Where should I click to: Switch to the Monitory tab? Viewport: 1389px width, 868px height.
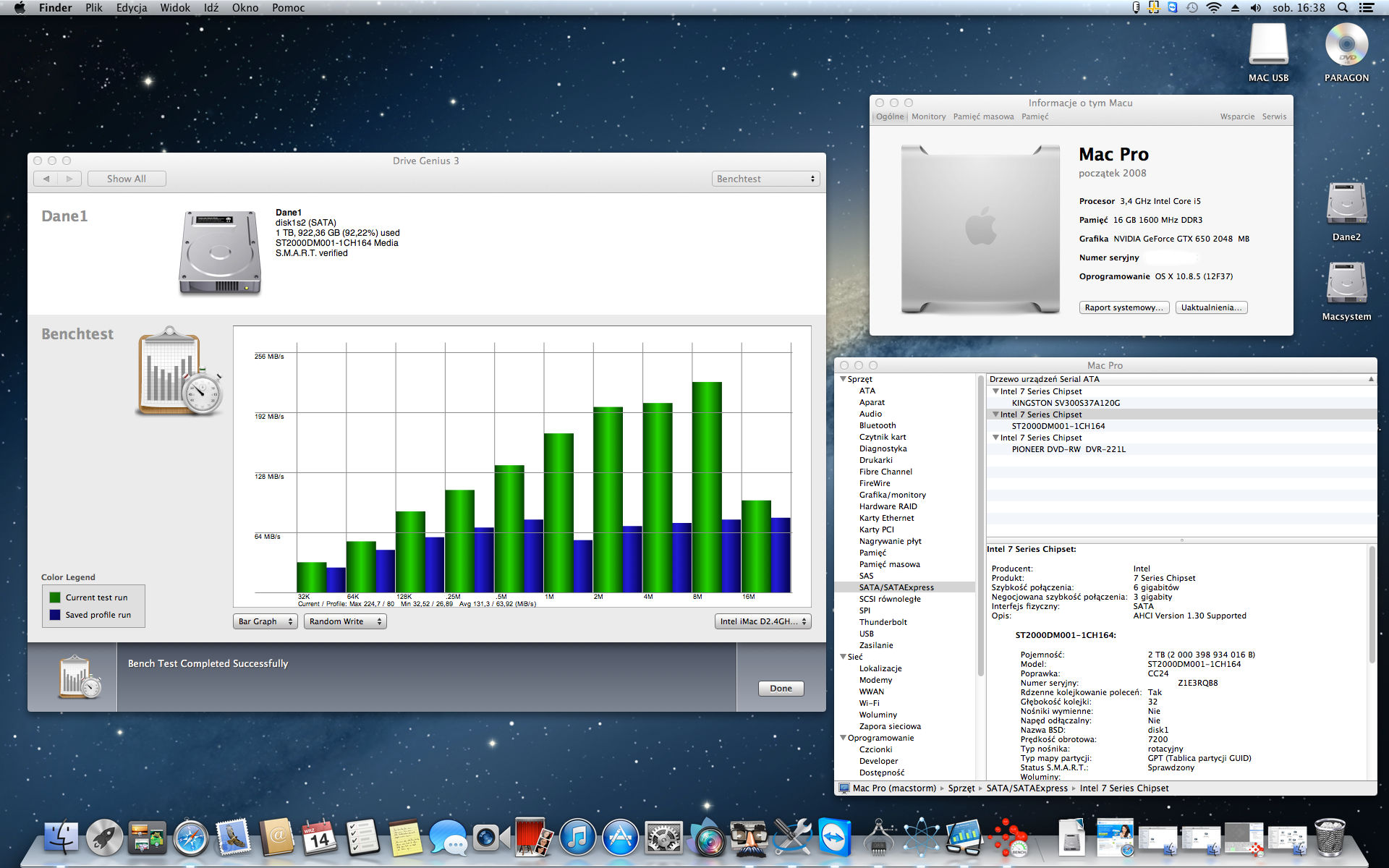928,116
